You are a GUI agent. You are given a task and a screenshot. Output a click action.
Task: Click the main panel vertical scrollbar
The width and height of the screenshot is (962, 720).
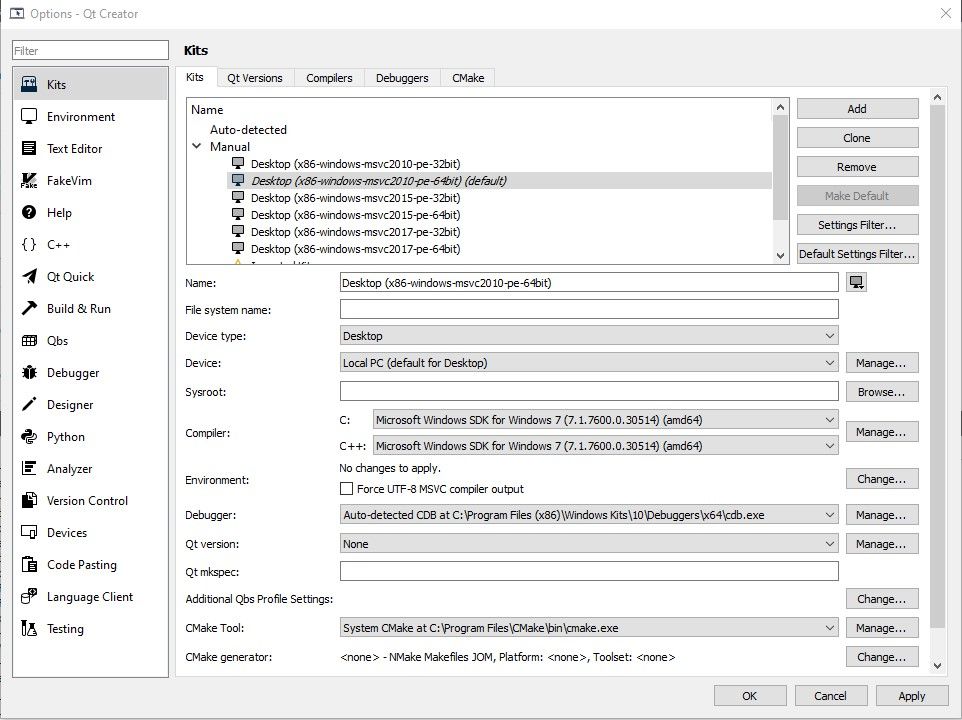pos(937,367)
